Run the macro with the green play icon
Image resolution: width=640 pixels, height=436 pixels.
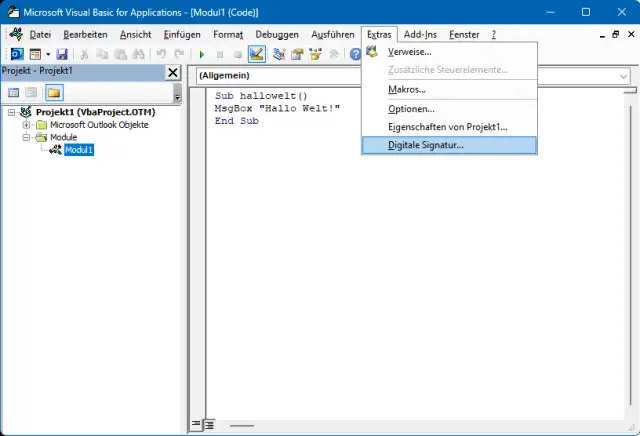click(x=202, y=53)
